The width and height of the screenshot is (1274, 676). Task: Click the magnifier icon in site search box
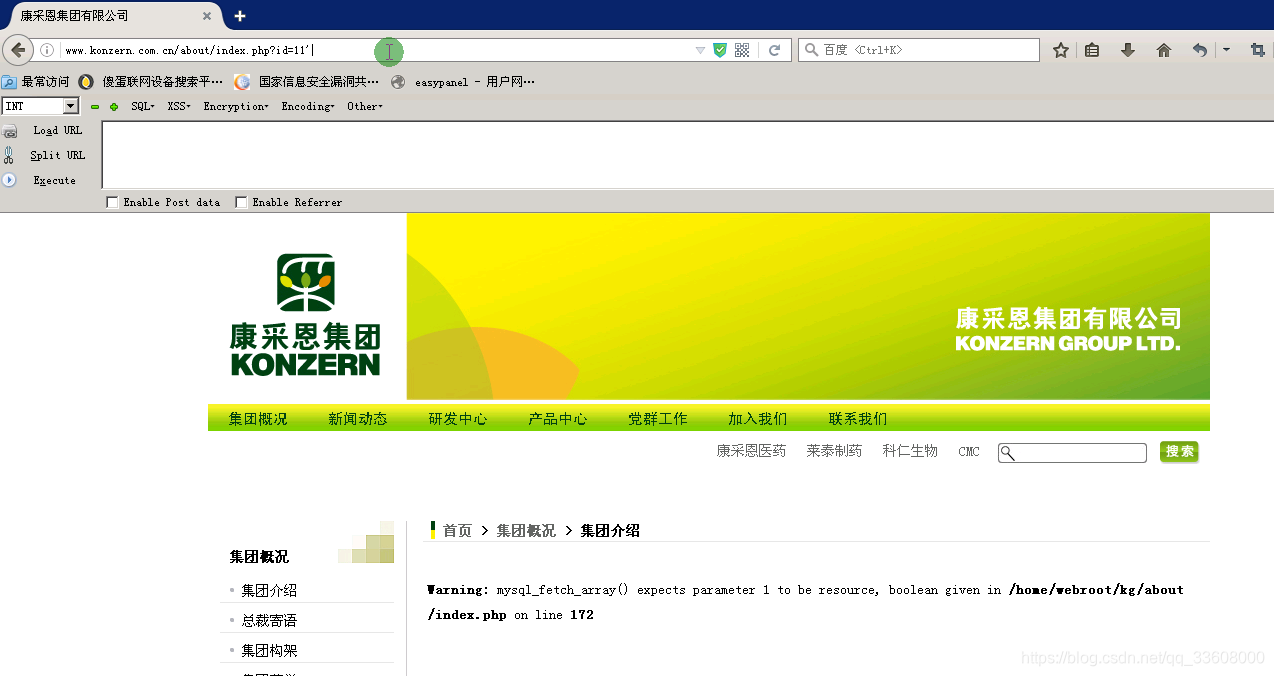click(1008, 453)
